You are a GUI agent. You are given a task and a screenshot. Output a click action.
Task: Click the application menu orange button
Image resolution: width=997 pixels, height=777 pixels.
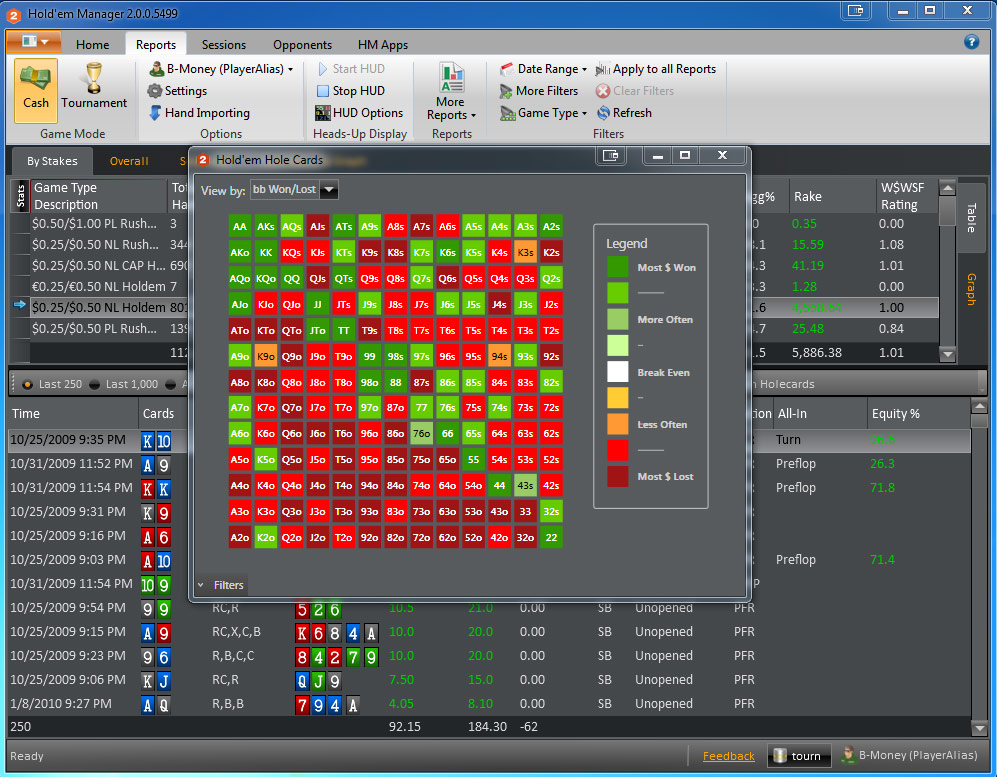(34, 42)
